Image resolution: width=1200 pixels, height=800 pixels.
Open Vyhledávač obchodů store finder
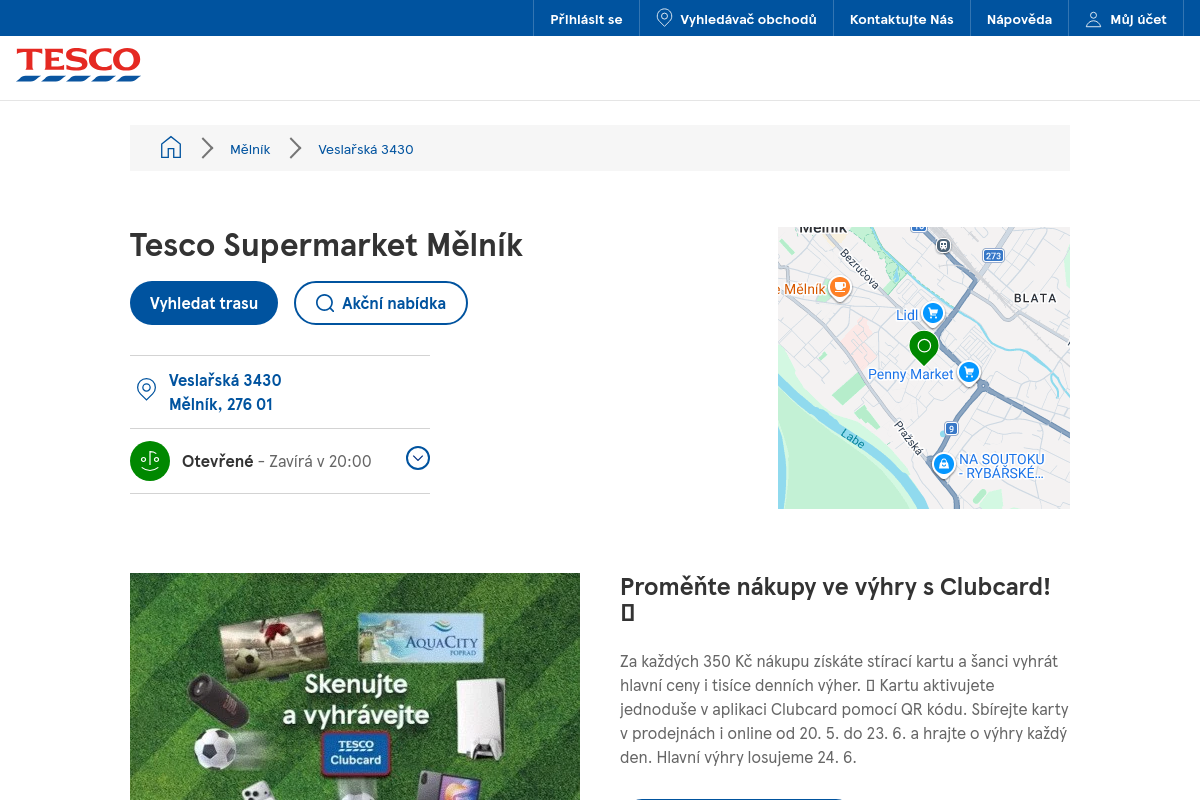tap(736, 19)
